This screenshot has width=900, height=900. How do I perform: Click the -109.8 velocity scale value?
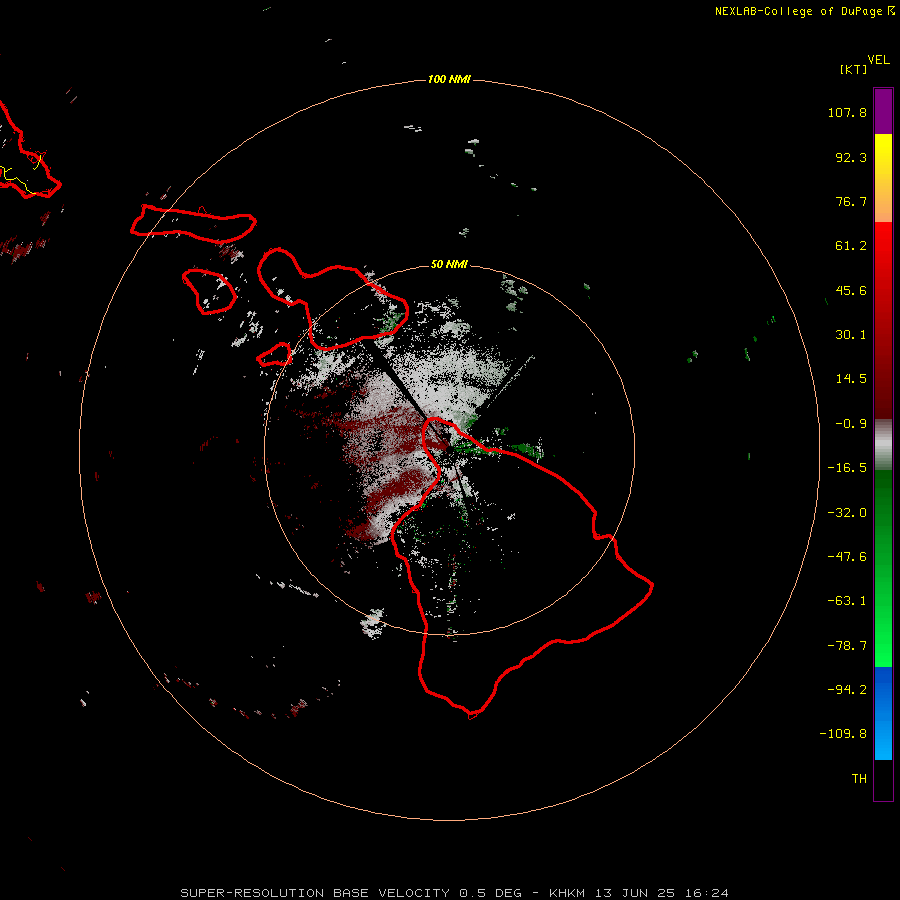click(843, 734)
